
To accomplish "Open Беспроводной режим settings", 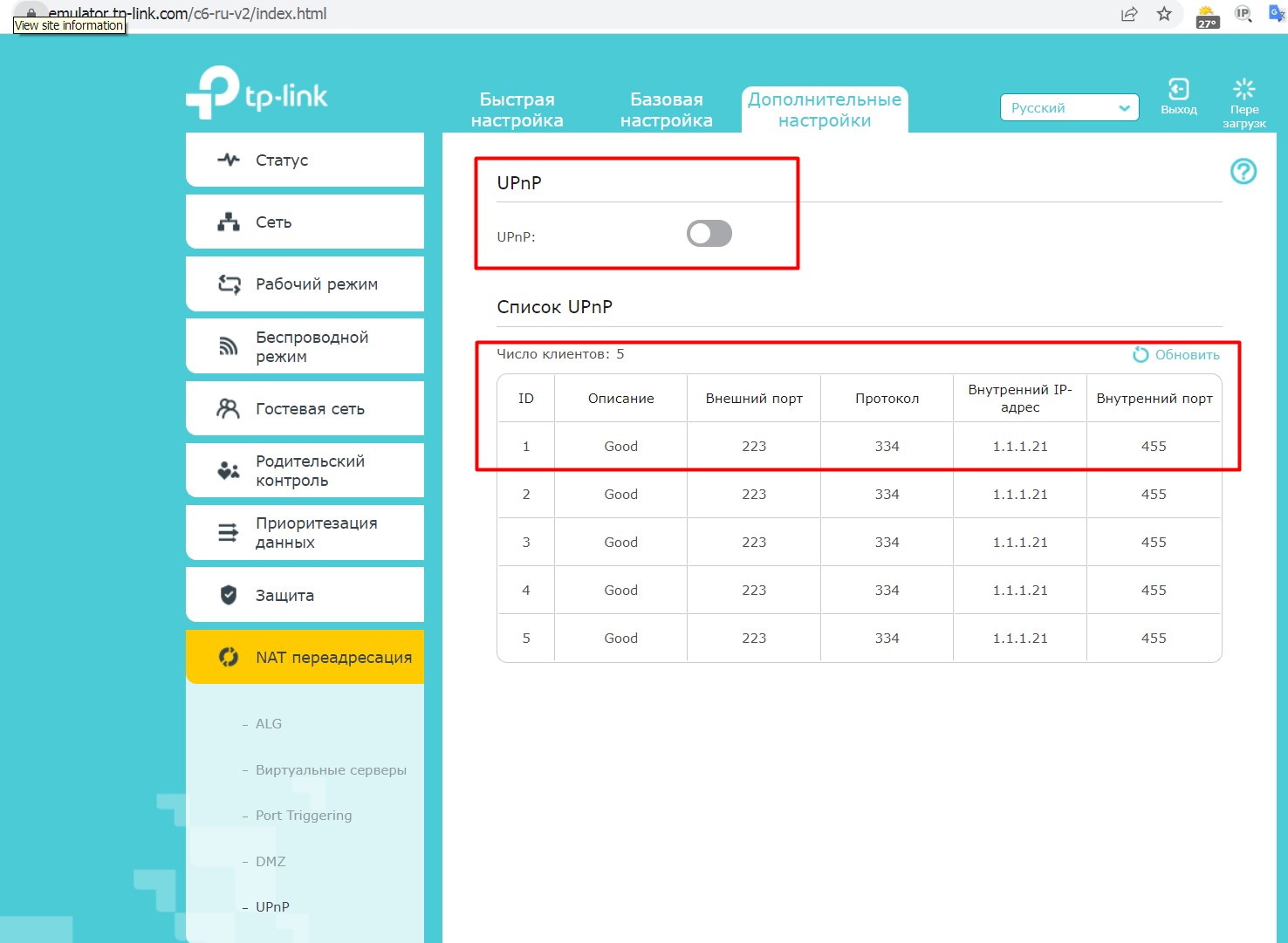I will 305,346.
